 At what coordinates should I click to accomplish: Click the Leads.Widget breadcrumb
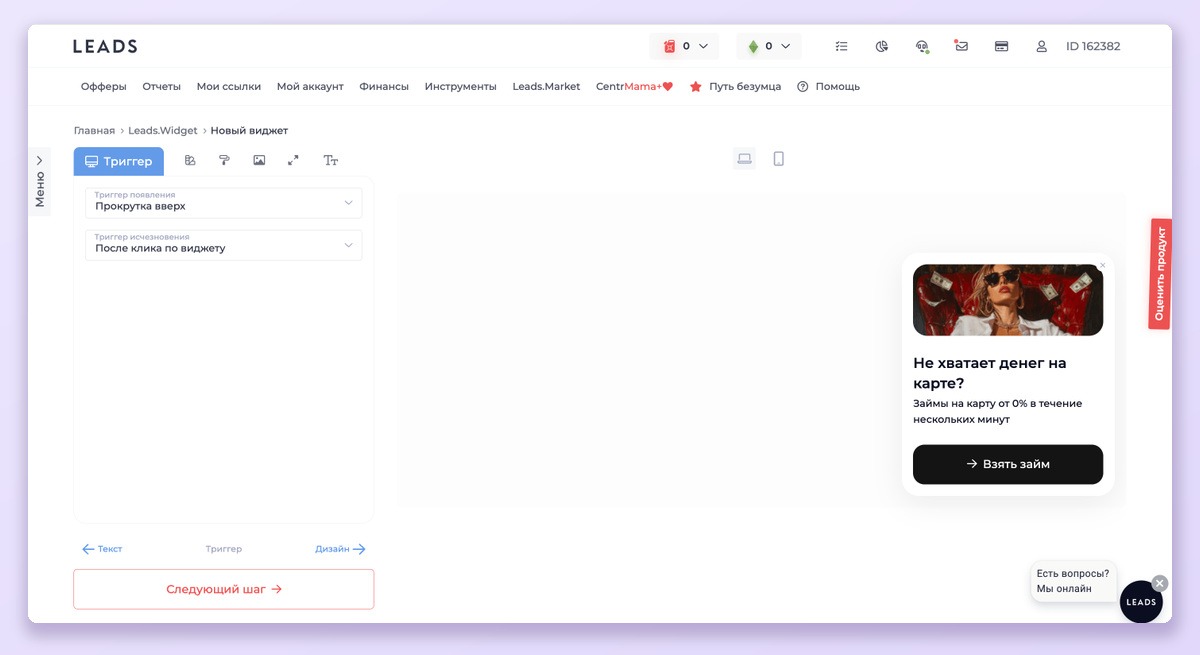(x=163, y=131)
